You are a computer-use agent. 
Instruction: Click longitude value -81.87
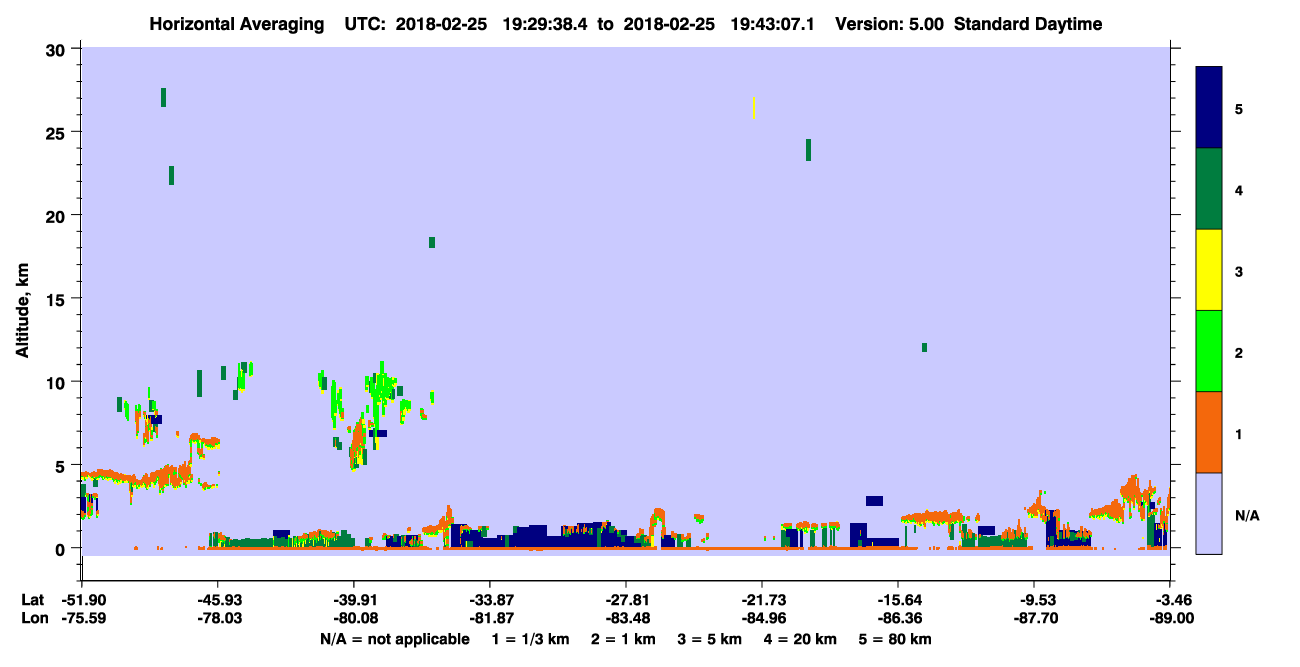click(490, 618)
